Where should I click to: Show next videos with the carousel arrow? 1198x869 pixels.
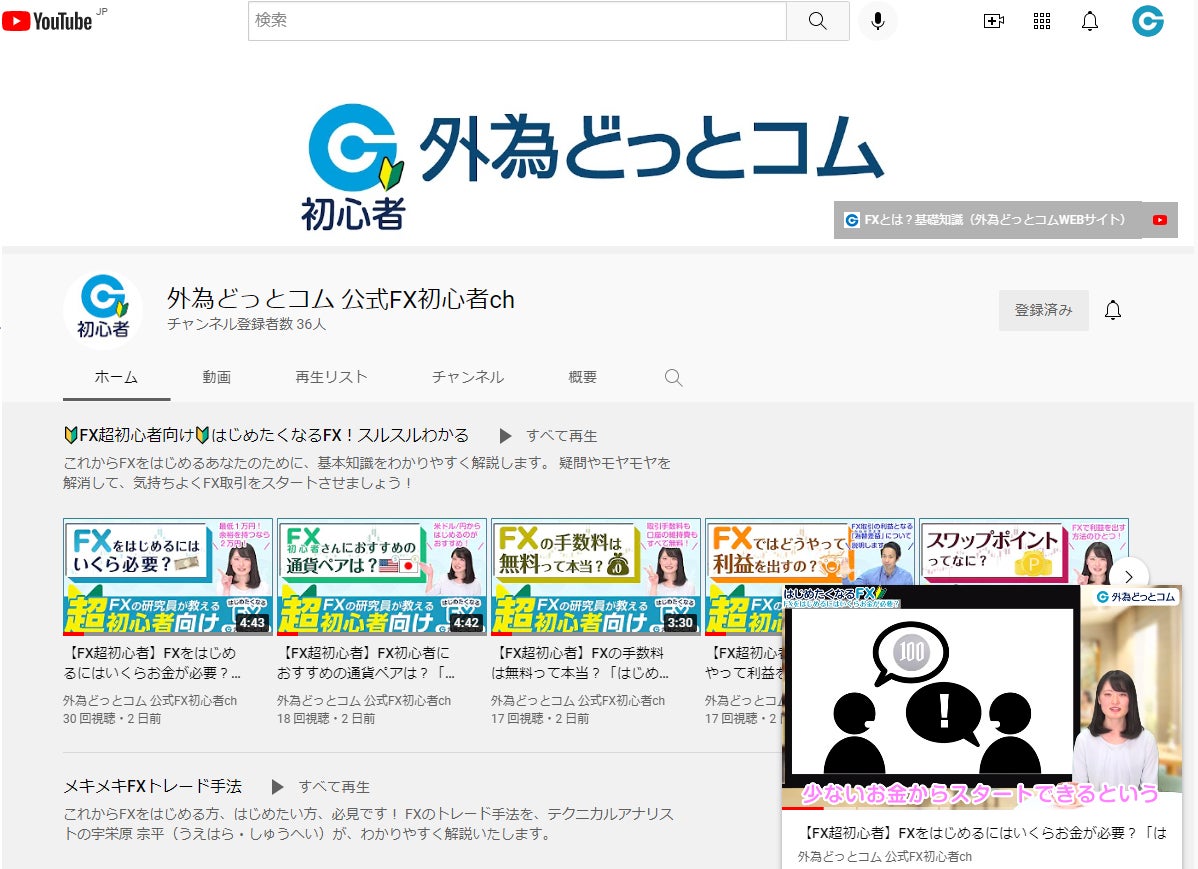[1128, 576]
